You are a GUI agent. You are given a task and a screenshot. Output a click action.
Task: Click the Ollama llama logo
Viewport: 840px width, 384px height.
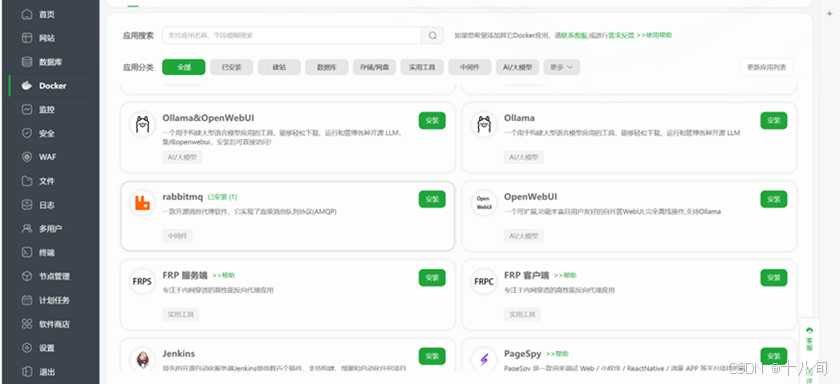coord(484,124)
